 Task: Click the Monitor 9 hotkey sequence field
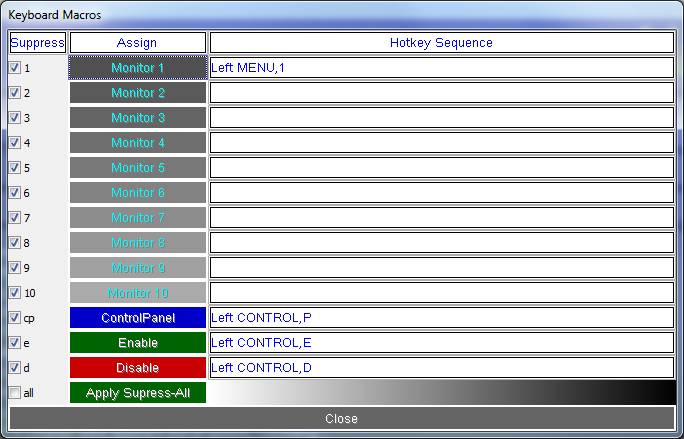pos(442,268)
